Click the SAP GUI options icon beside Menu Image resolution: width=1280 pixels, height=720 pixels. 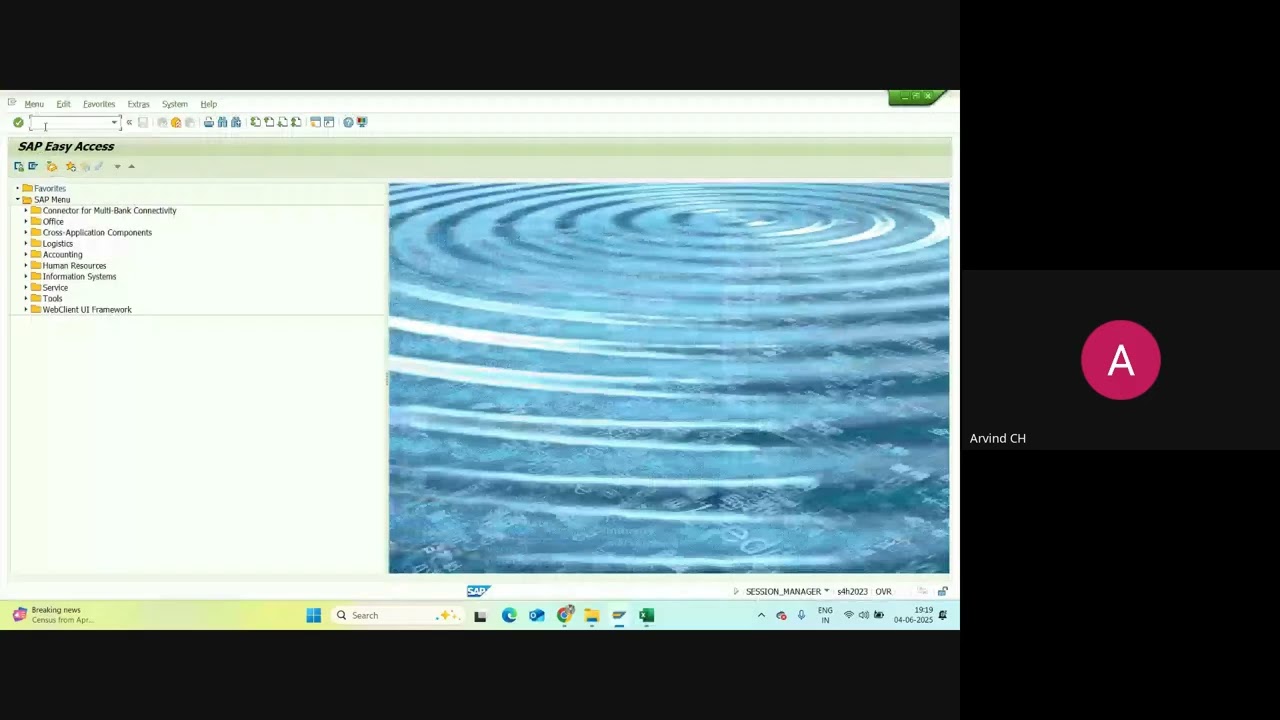click(x=11, y=103)
